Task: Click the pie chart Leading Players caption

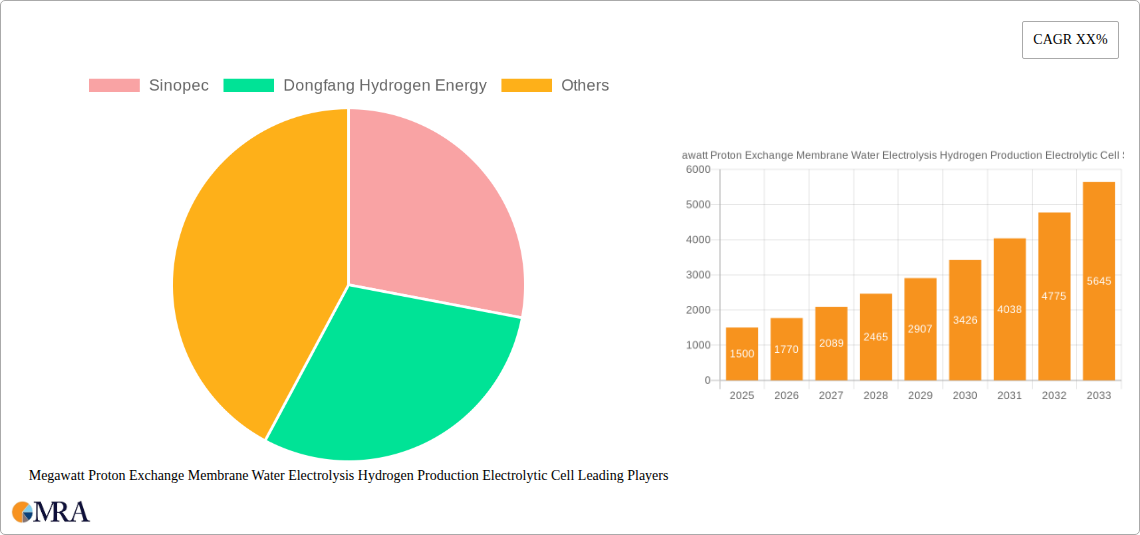Action: (x=348, y=476)
